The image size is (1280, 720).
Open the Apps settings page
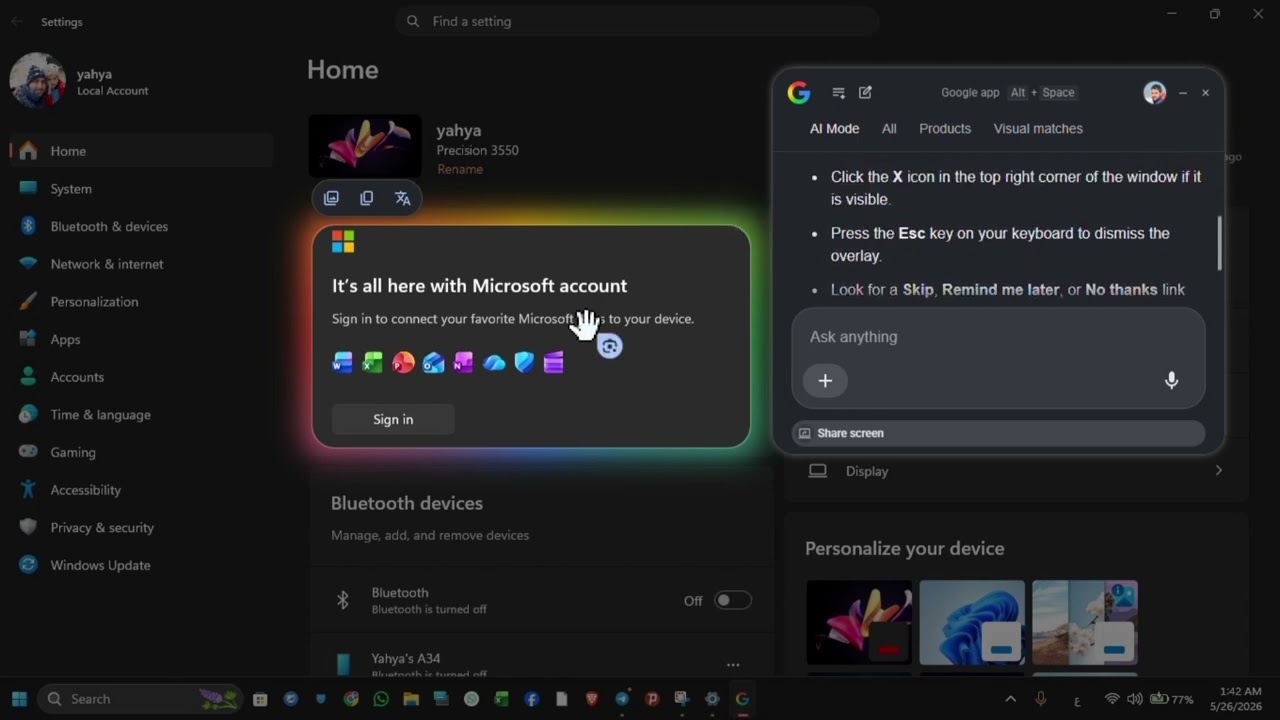[x=140, y=340]
